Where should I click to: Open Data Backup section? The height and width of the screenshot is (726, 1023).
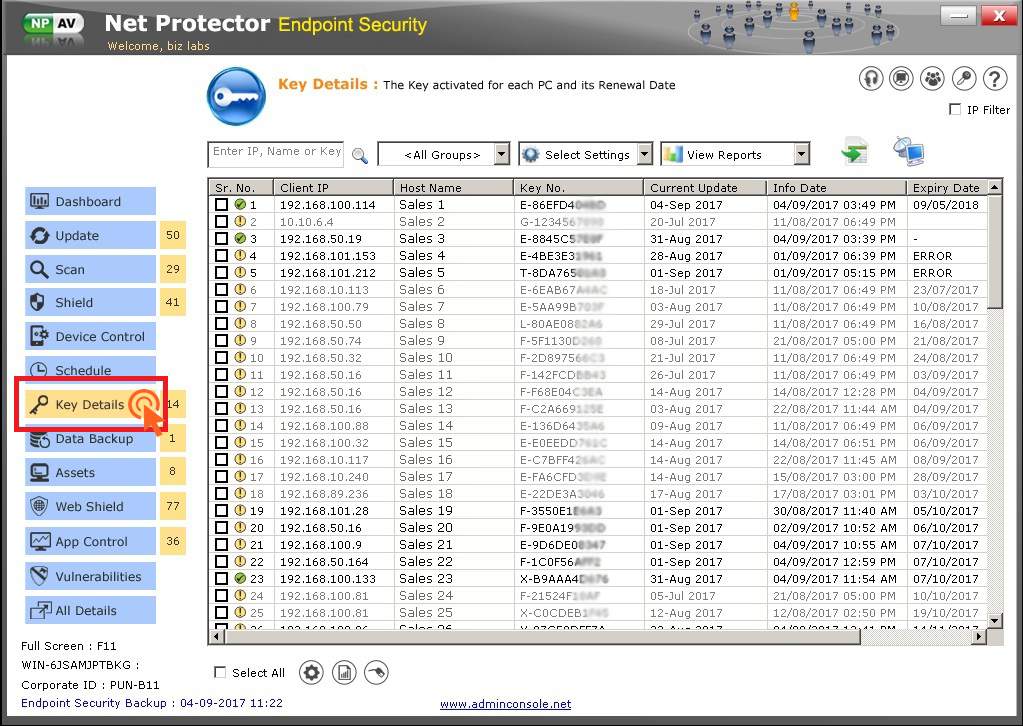[x=91, y=440]
